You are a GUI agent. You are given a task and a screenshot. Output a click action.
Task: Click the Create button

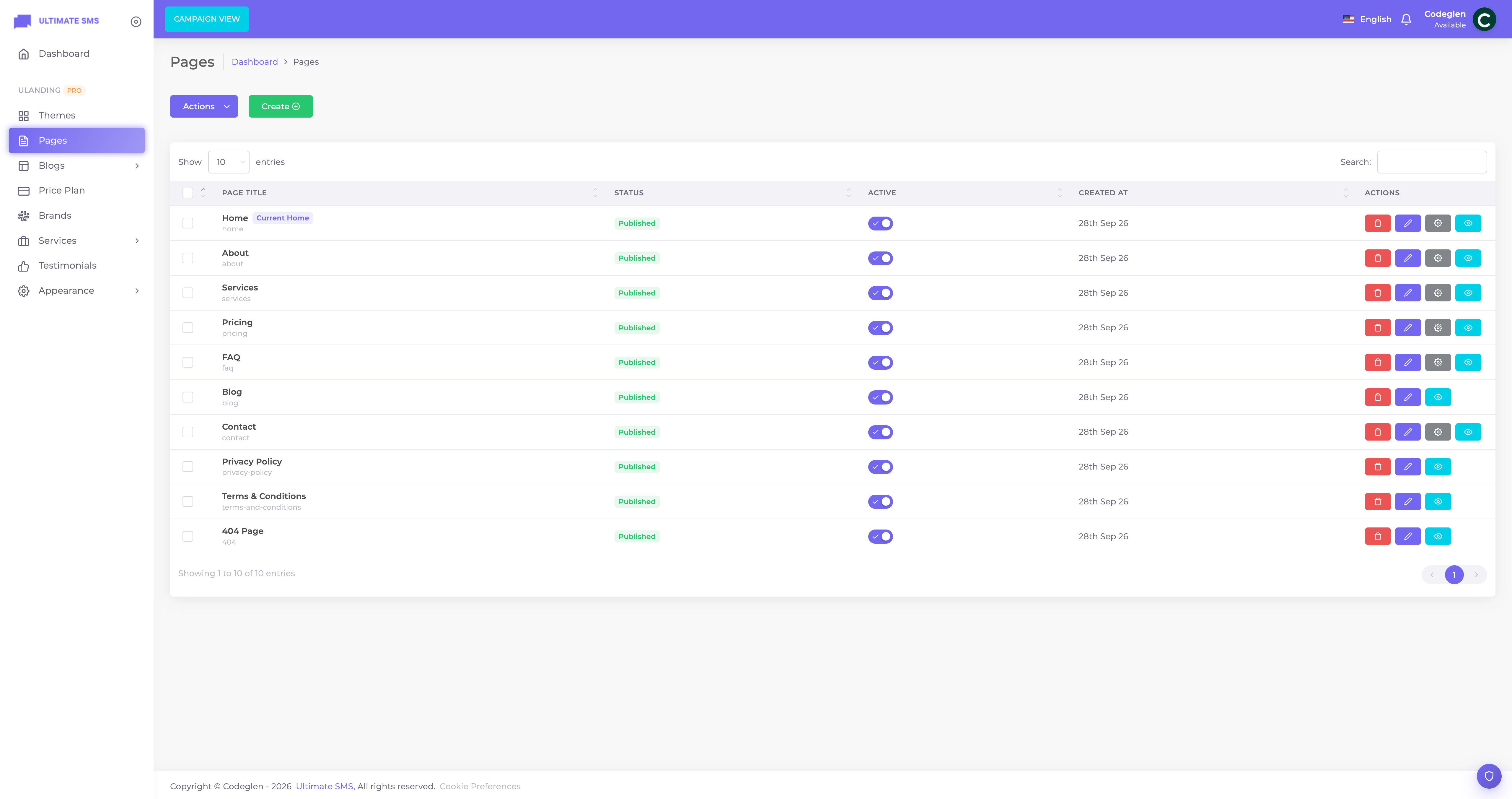pos(281,106)
